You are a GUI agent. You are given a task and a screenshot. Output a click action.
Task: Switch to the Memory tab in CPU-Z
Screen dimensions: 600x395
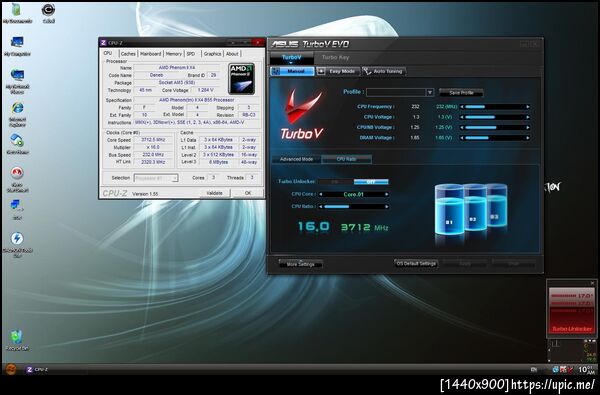click(174, 54)
